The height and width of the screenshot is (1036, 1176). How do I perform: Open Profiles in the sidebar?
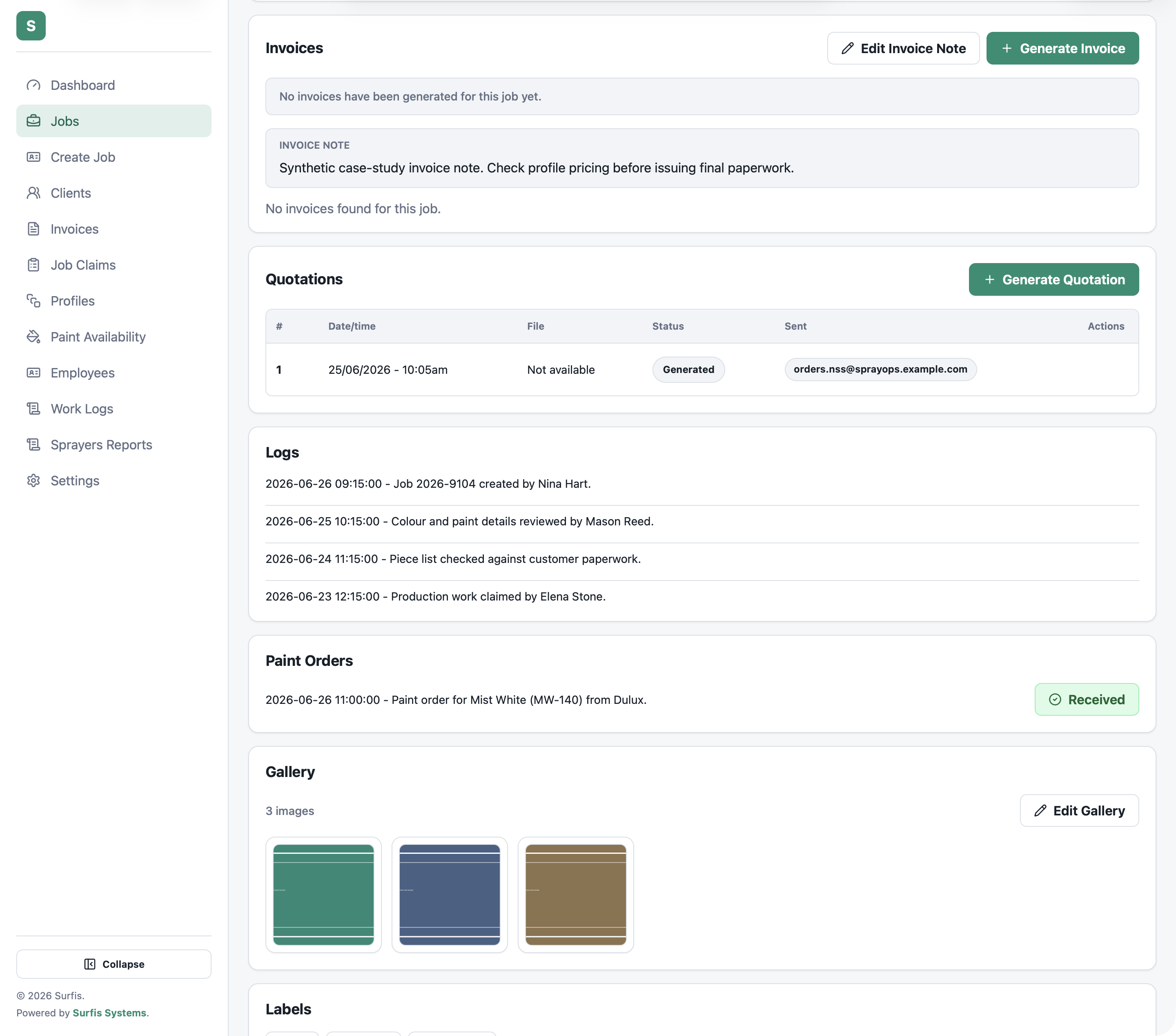114,301
